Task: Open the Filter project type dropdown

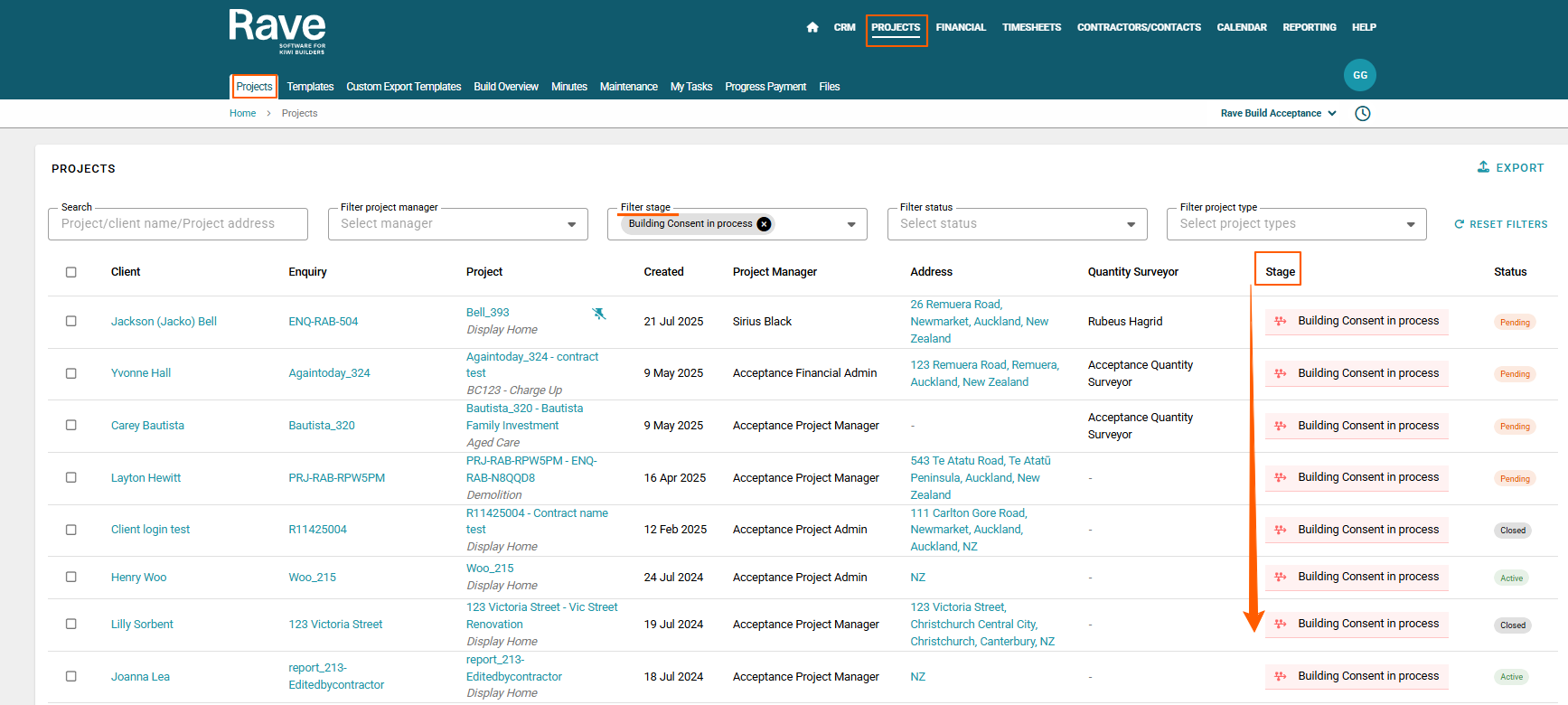Action: pos(1296,224)
